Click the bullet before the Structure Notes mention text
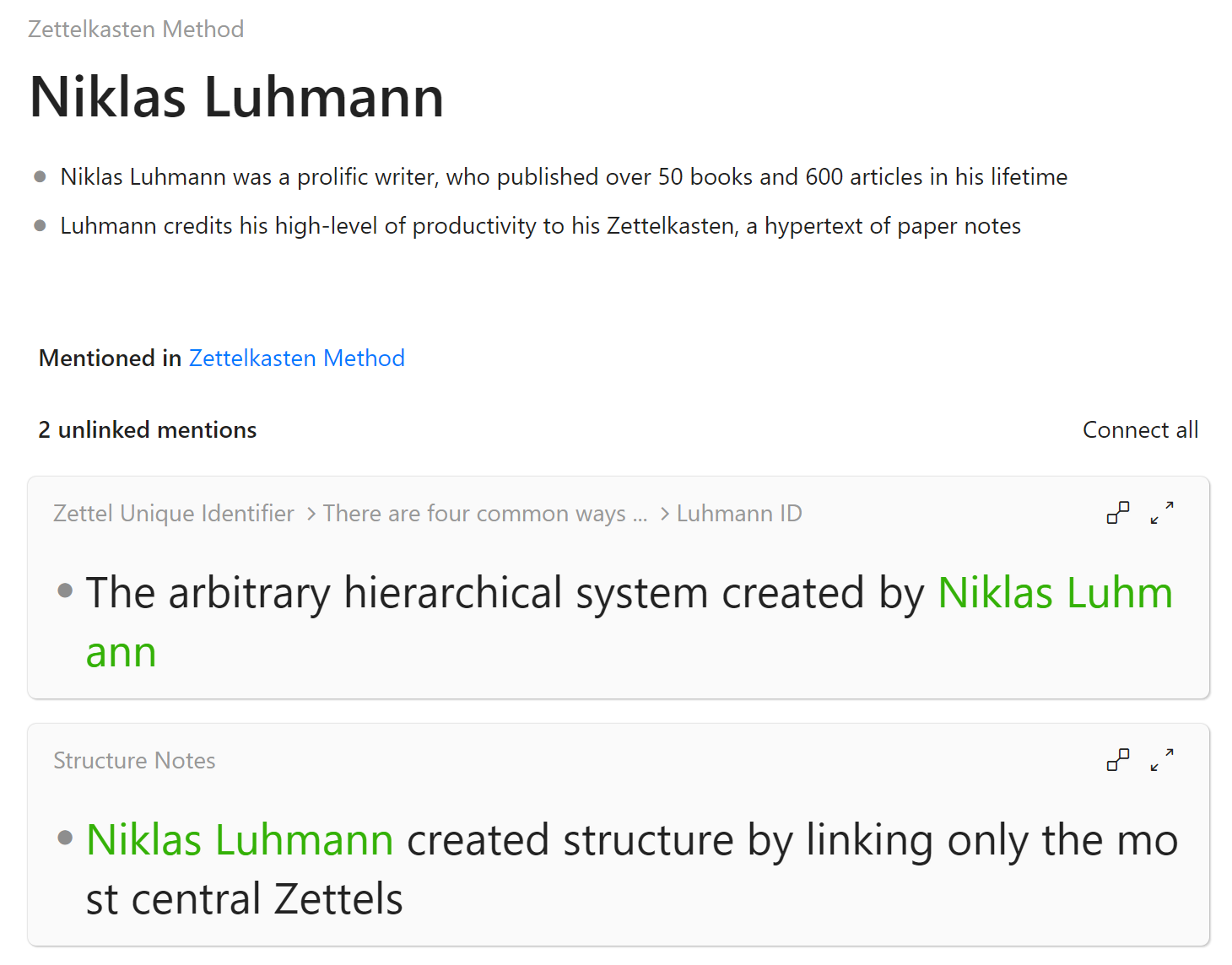This screenshot has height=965, width=1232. tap(65, 838)
